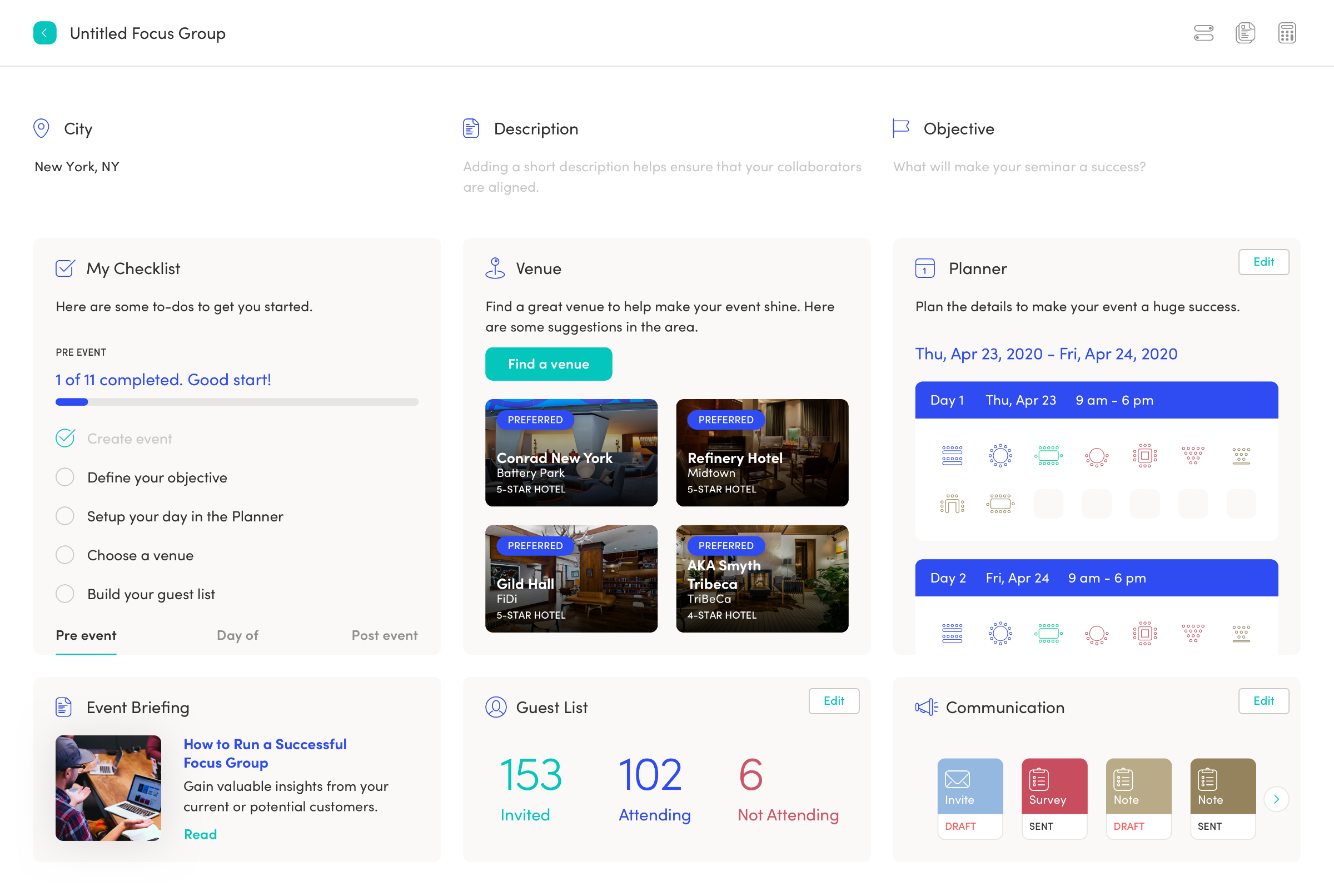The width and height of the screenshot is (1334, 896).
Task: Open the calculator icon in header
Action: (x=1287, y=33)
